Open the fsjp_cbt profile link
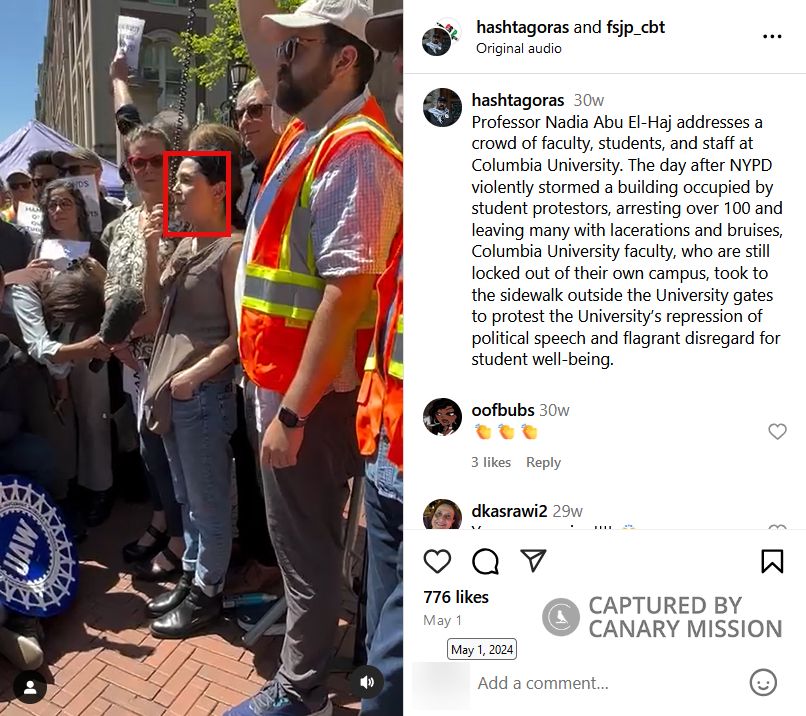This screenshot has height=716, width=806. [x=635, y=27]
